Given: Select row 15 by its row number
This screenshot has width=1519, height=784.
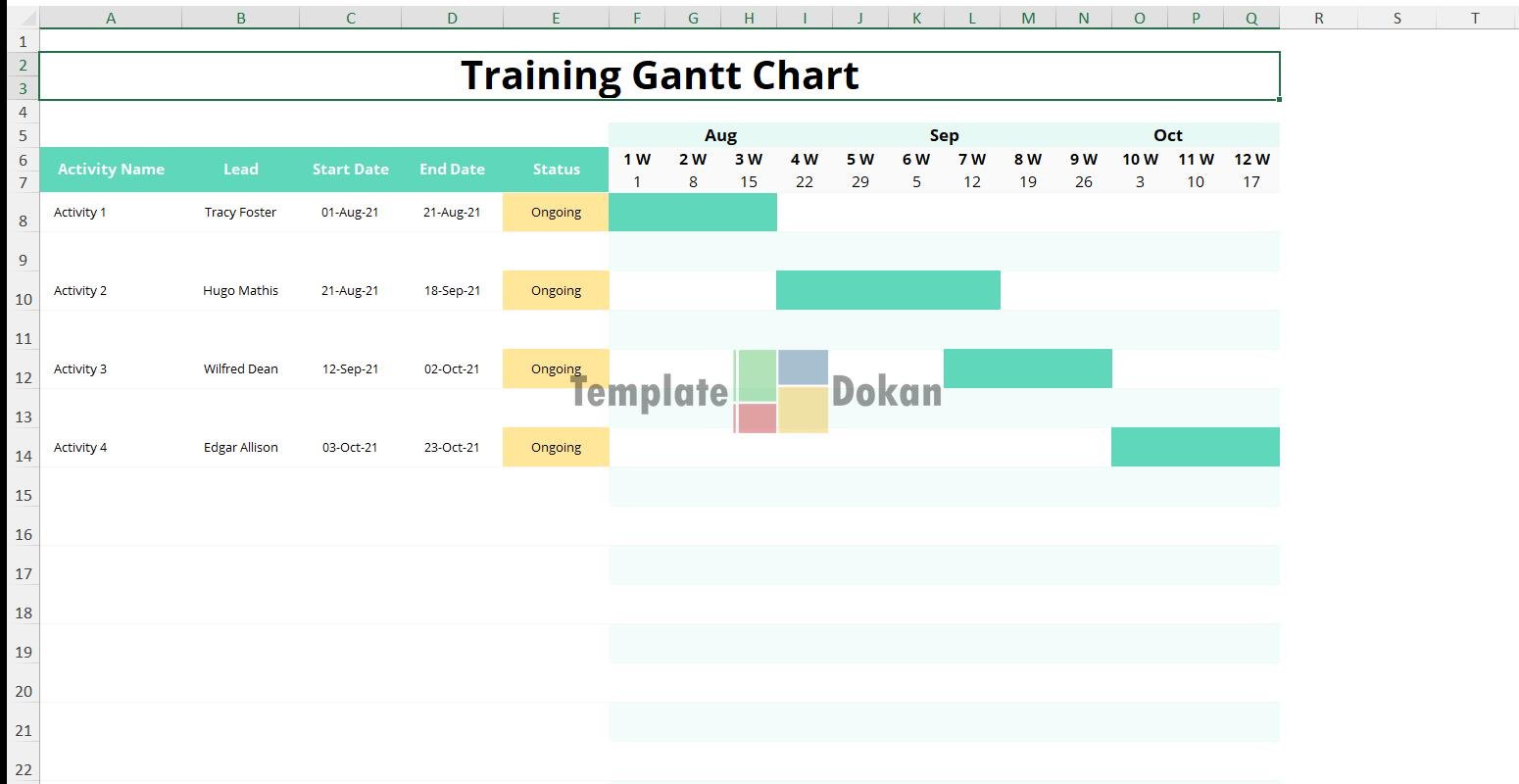Looking at the screenshot, I should point(24,495).
